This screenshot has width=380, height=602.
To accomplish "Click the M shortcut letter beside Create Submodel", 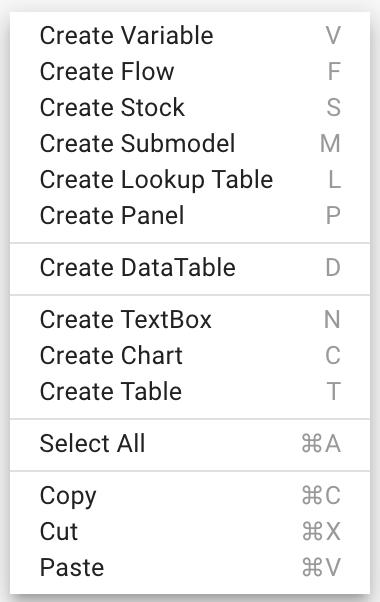I will (x=330, y=144).
